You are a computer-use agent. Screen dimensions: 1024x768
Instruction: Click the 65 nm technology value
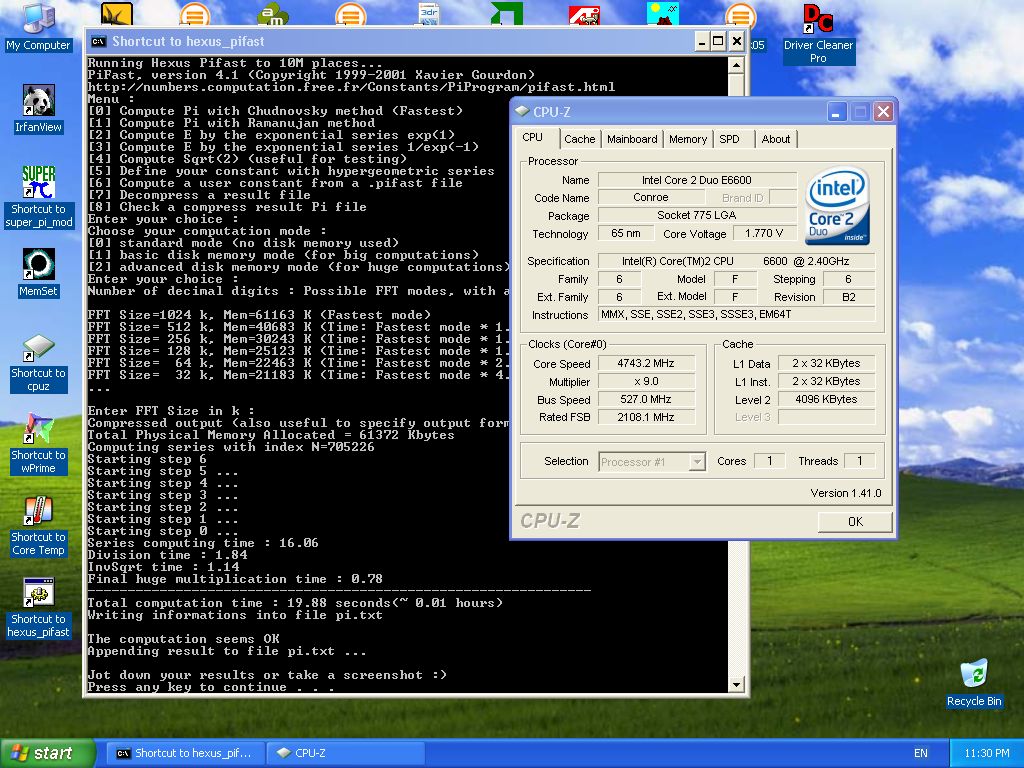pos(626,233)
